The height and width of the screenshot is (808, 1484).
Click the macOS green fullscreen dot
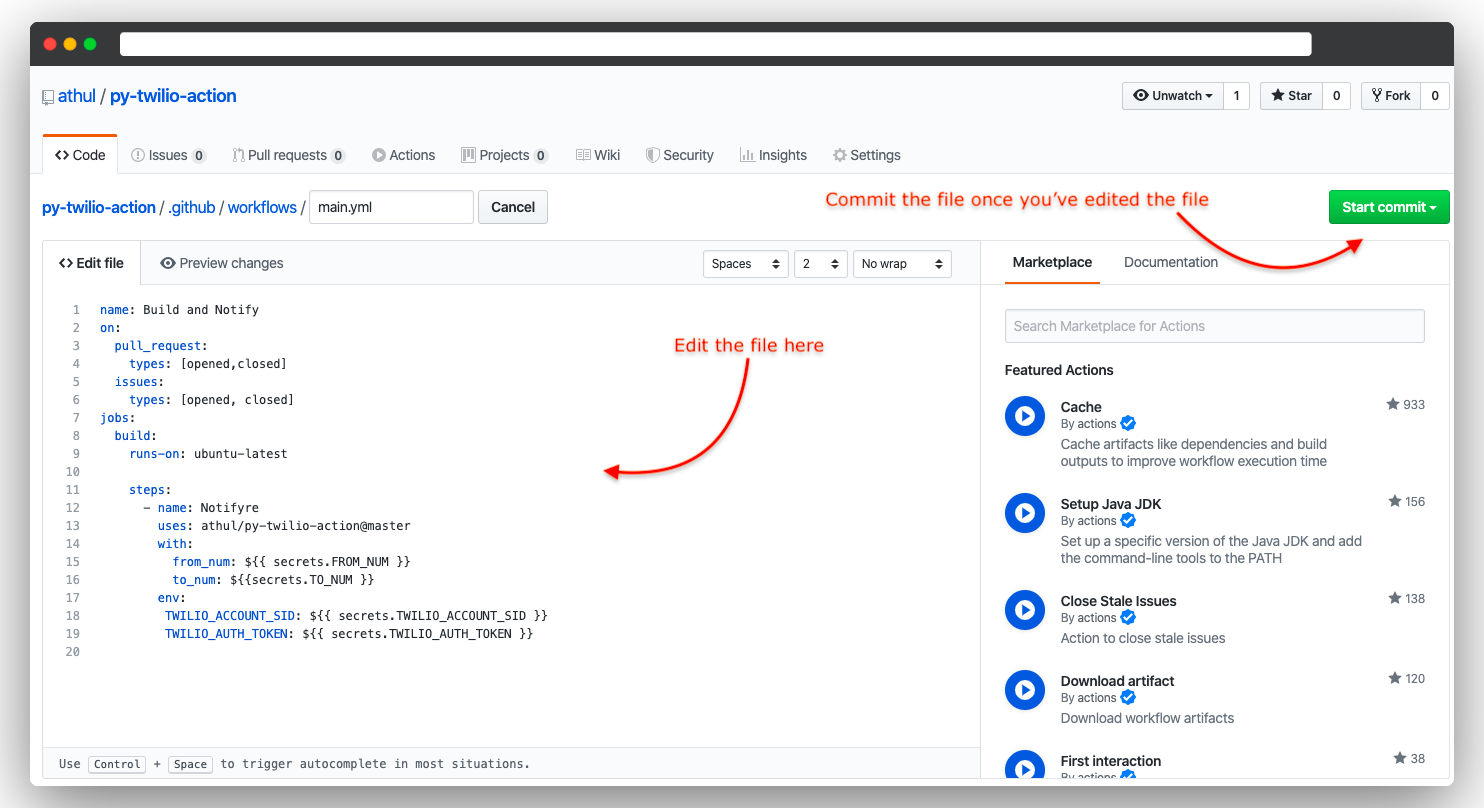click(90, 44)
